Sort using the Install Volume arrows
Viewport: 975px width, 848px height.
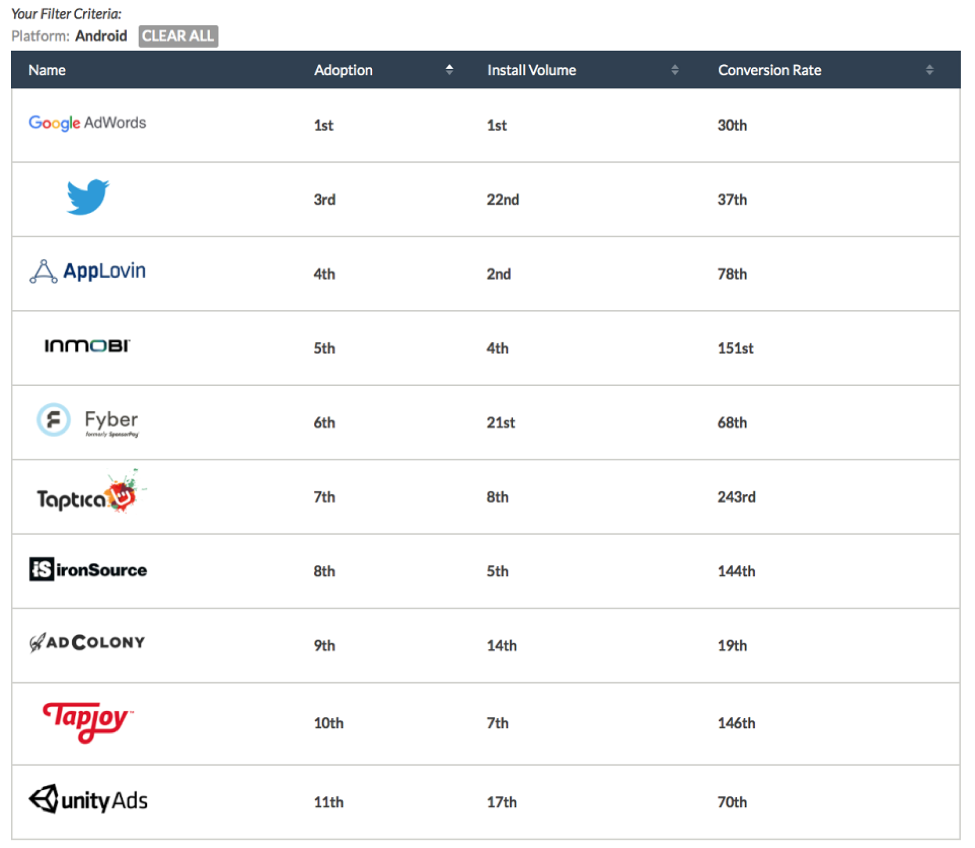(x=675, y=70)
